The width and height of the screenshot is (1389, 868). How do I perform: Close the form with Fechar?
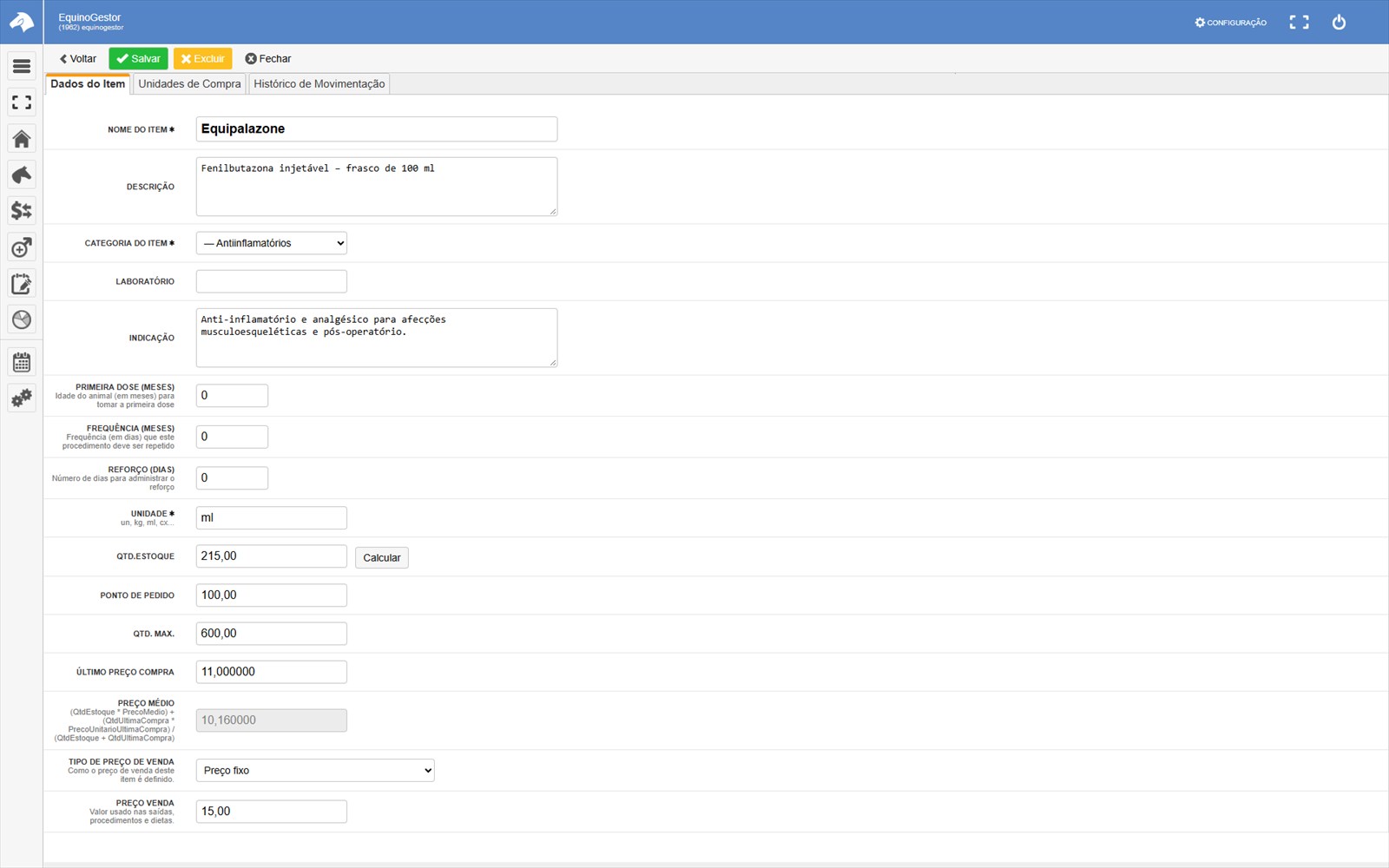(268, 59)
